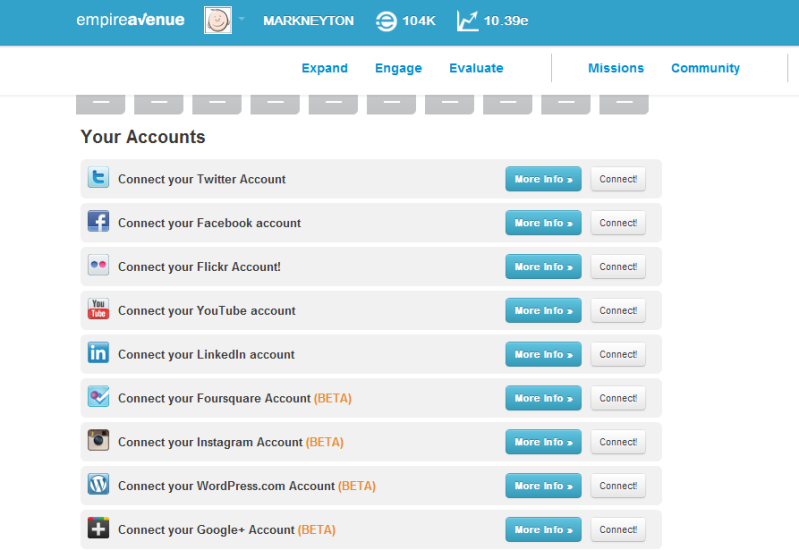Click the LinkedIn logo icon
799x550 pixels.
(98, 353)
